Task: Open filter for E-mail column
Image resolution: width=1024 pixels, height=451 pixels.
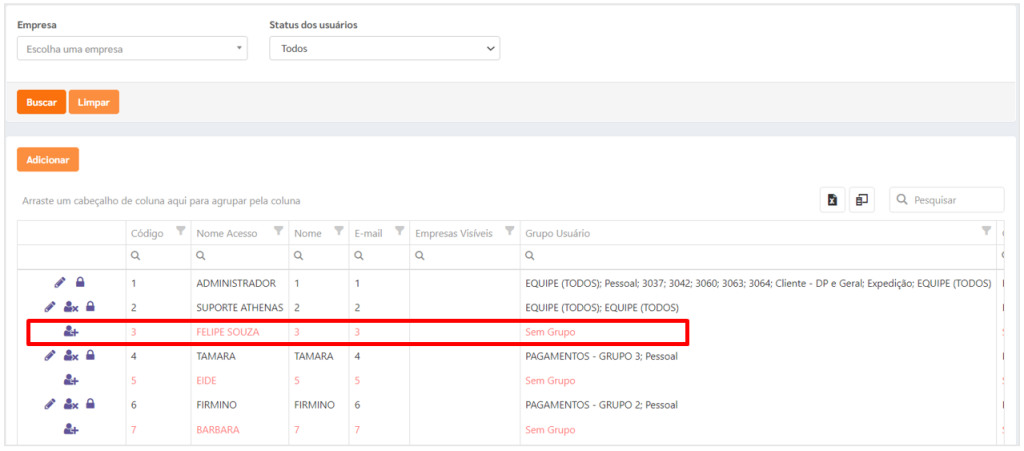Action: coord(399,230)
